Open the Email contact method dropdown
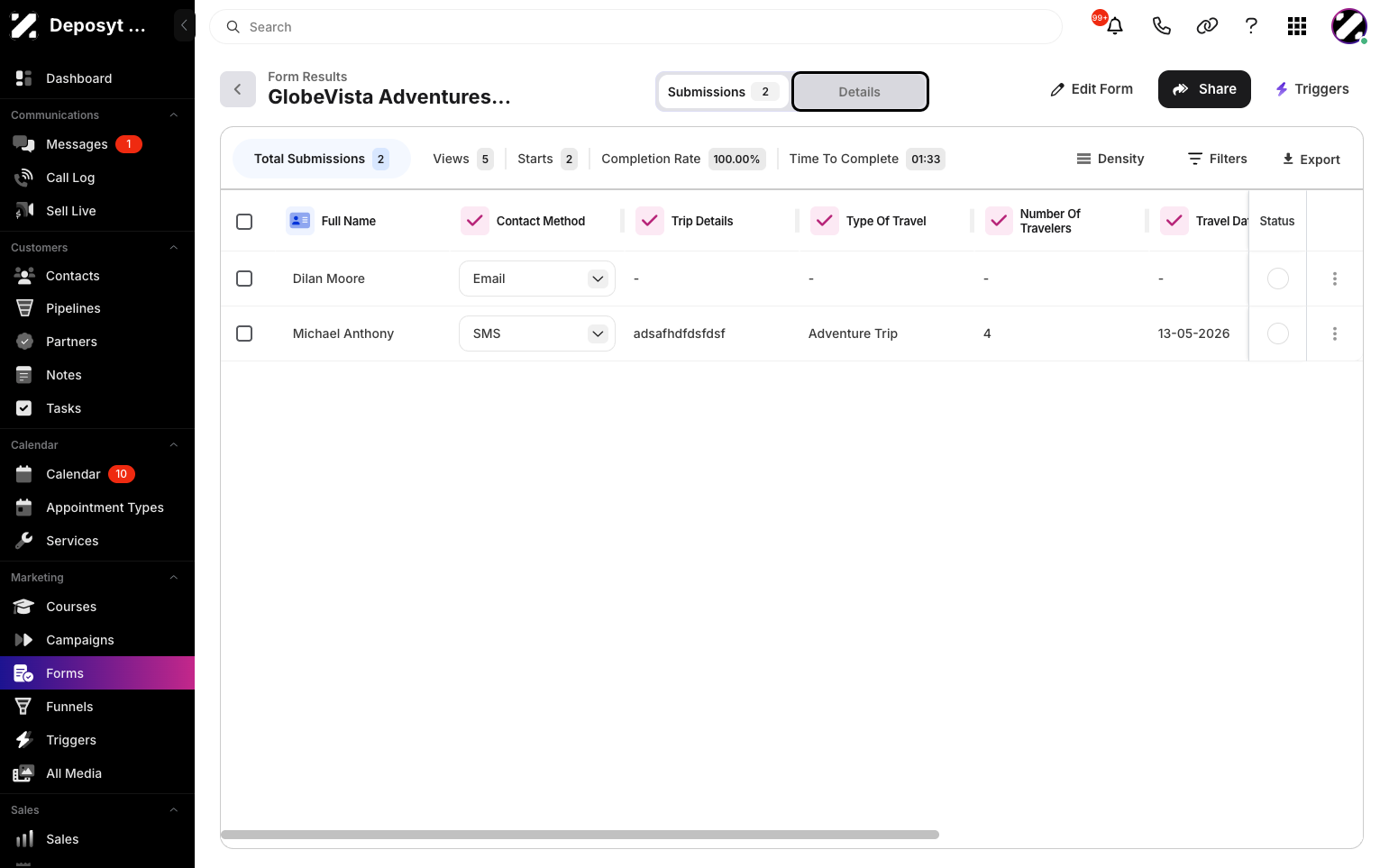 tap(537, 279)
